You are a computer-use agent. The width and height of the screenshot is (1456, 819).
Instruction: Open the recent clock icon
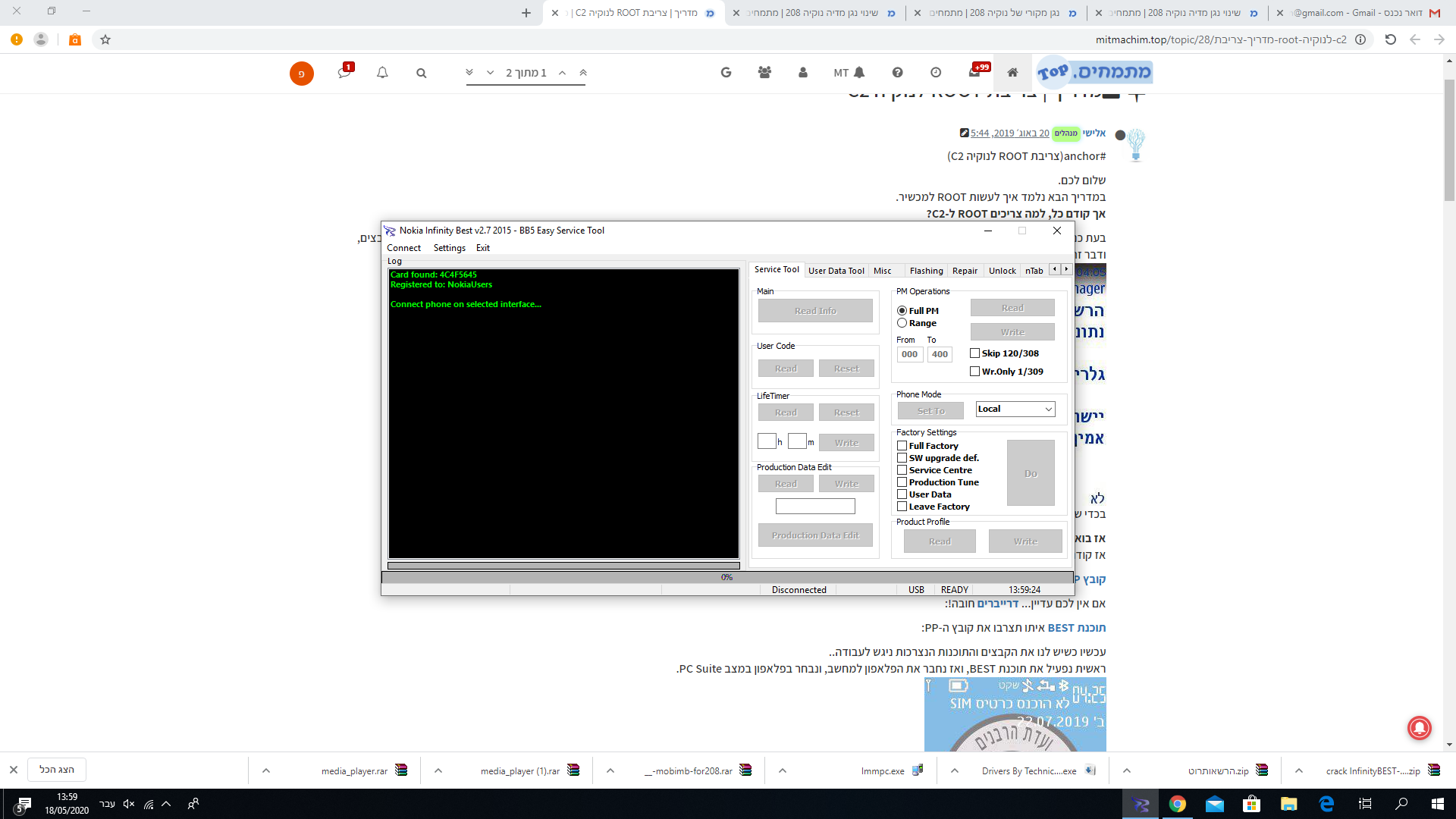point(936,73)
